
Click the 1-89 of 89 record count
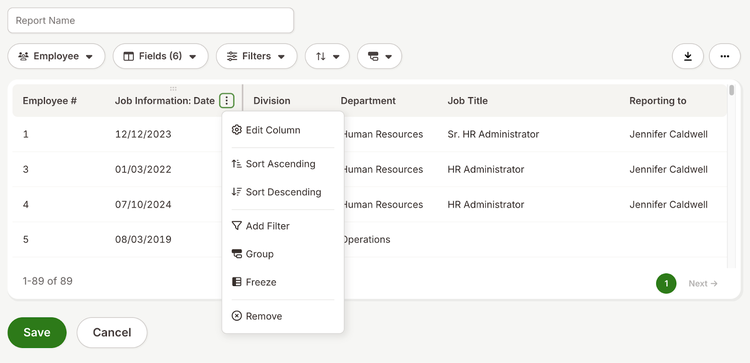47,281
